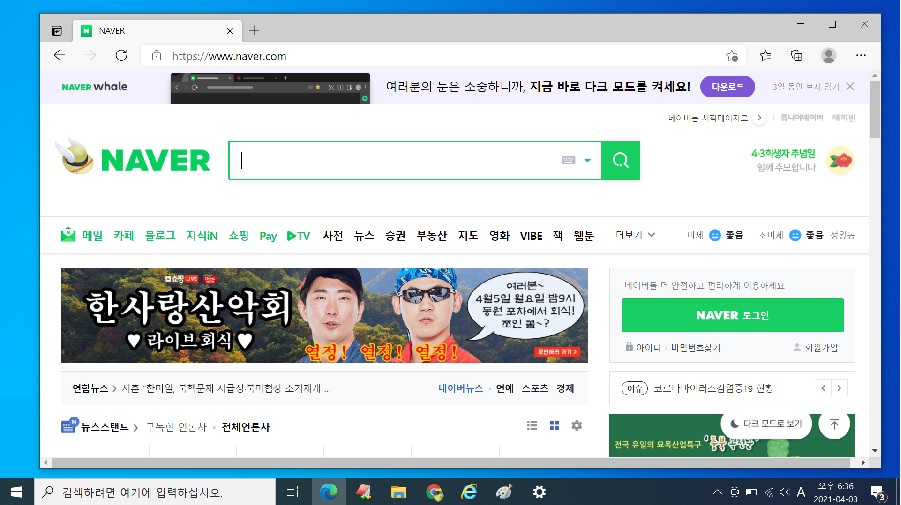Click 연예 link in news bar

(x=505, y=388)
